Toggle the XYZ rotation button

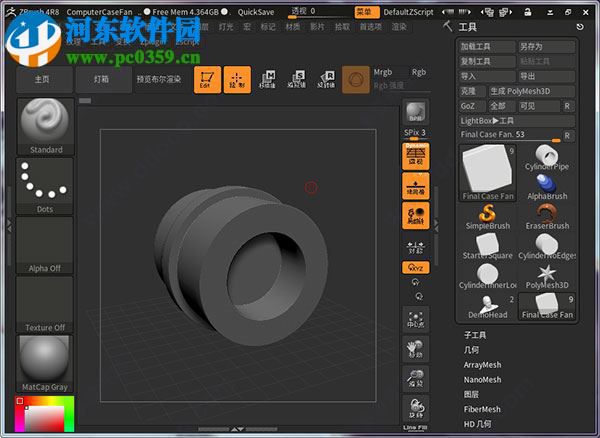tap(416, 267)
